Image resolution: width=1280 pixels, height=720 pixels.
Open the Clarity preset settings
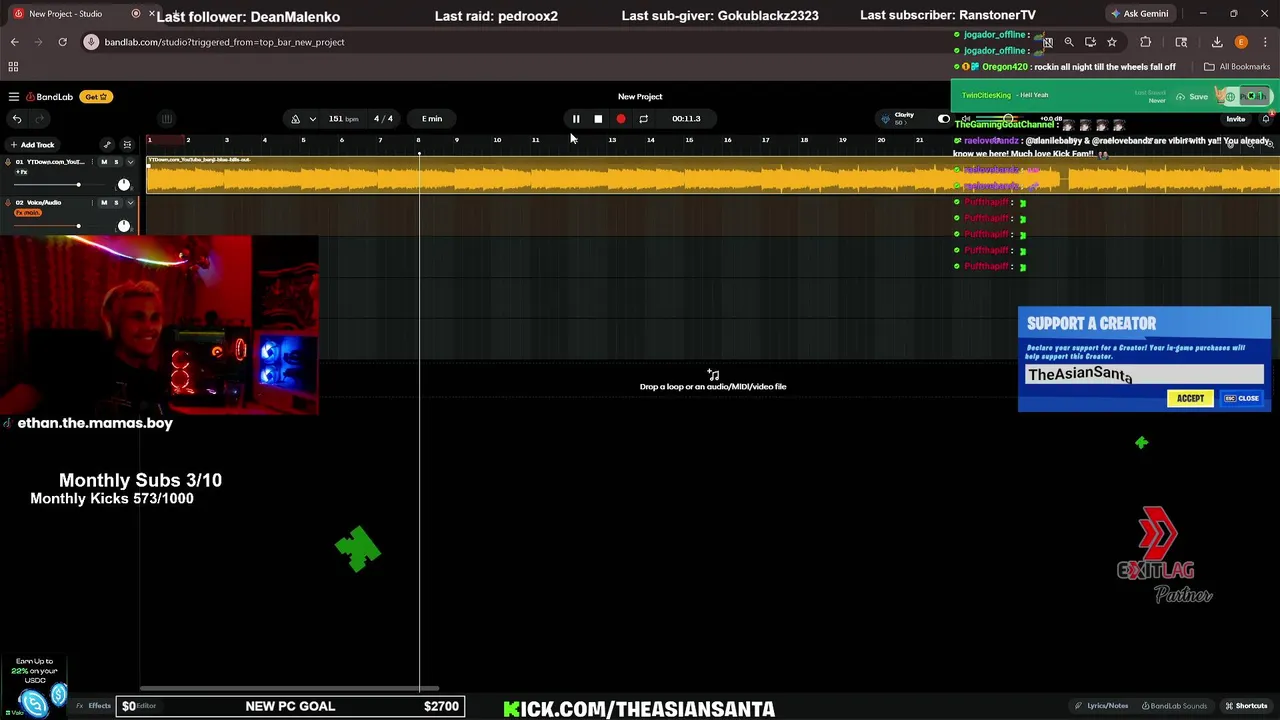coord(904,118)
